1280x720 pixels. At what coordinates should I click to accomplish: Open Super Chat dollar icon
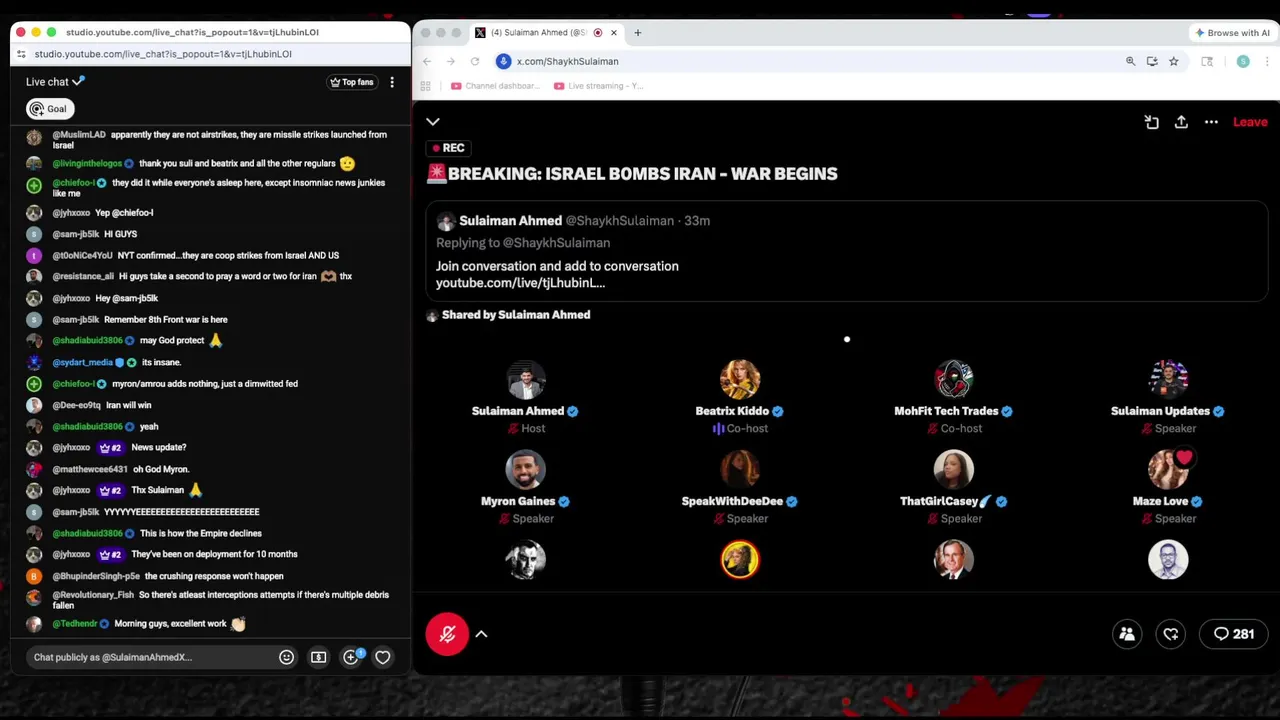tap(318, 657)
